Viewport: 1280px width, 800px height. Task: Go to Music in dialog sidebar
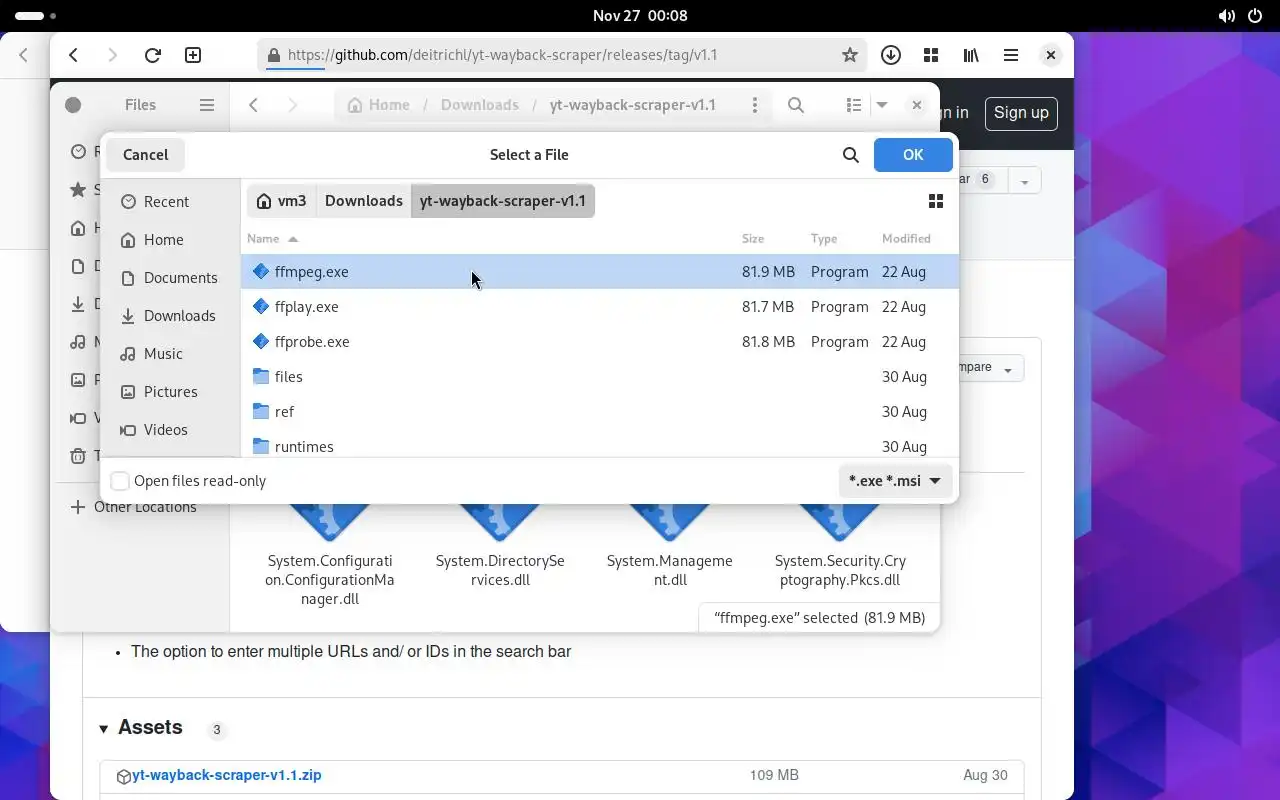click(x=170, y=354)
